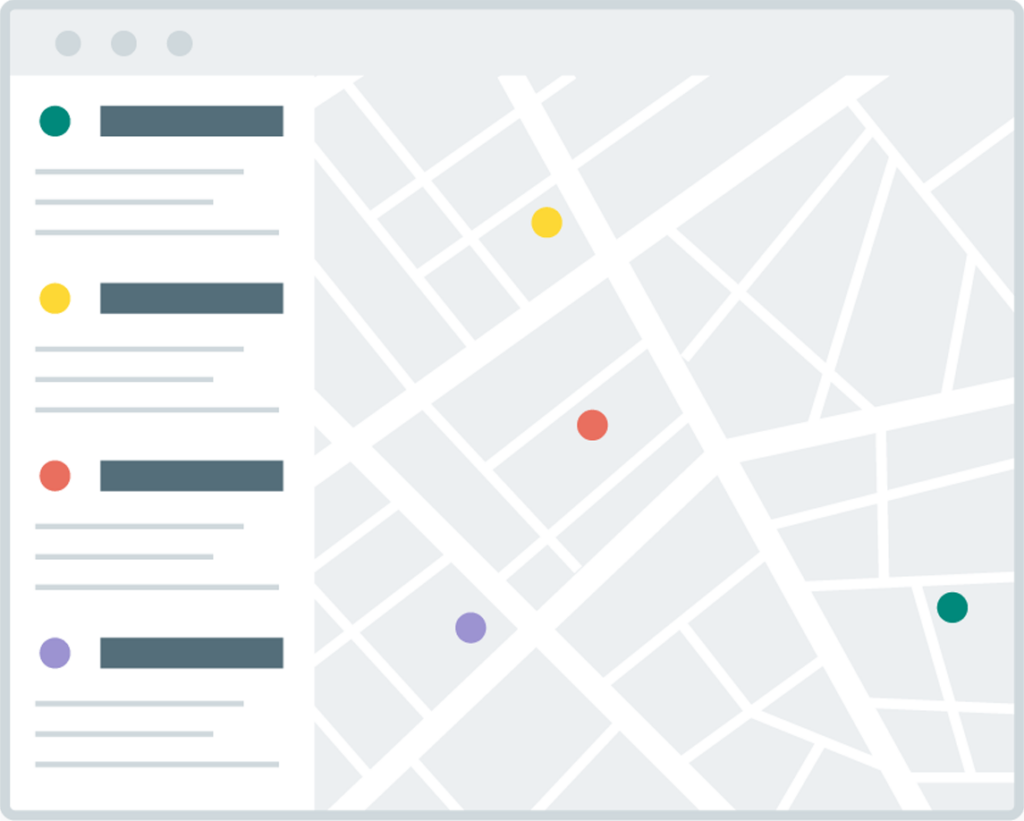Select the yellow pin on the map

[x=546, y=223]
